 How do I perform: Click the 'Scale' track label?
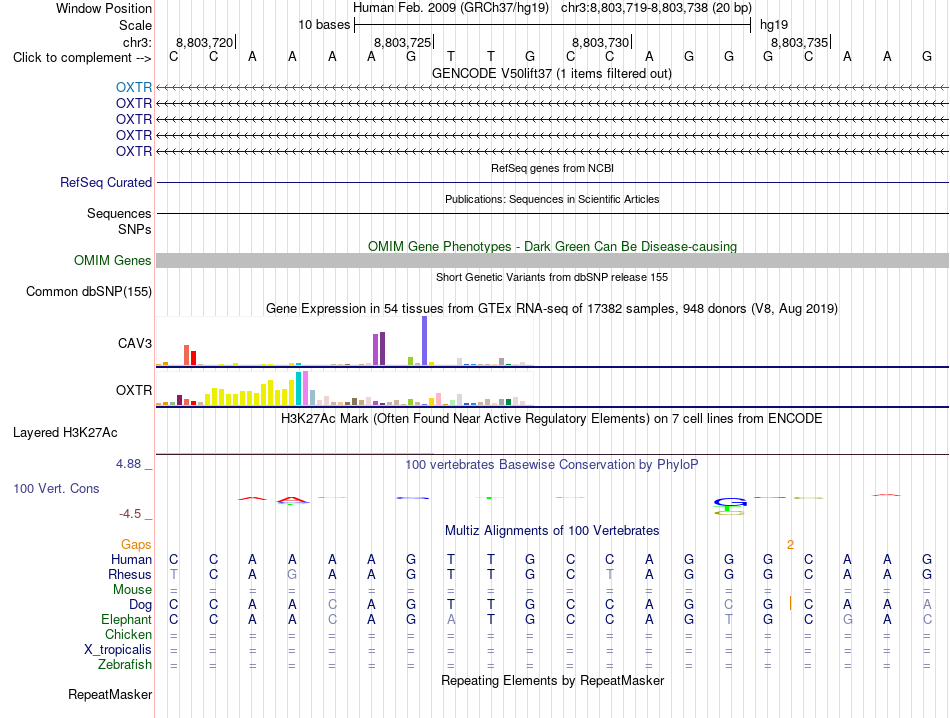pos(135,25)
